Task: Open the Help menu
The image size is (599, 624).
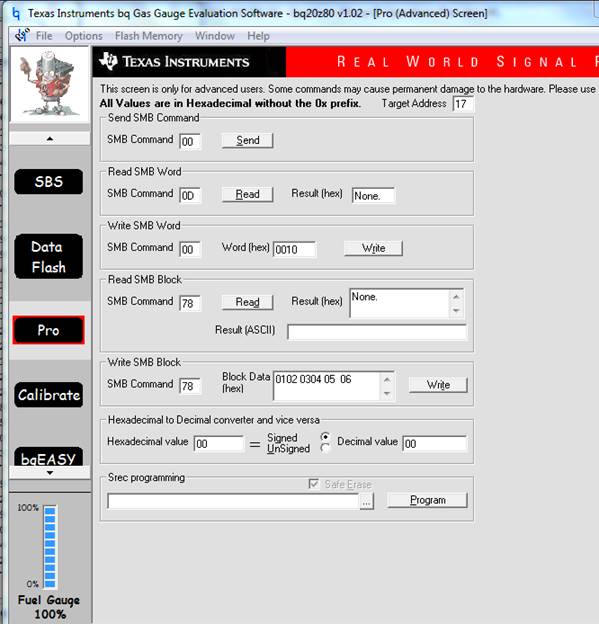Action: pyautogui.click(x=258, y=36)
